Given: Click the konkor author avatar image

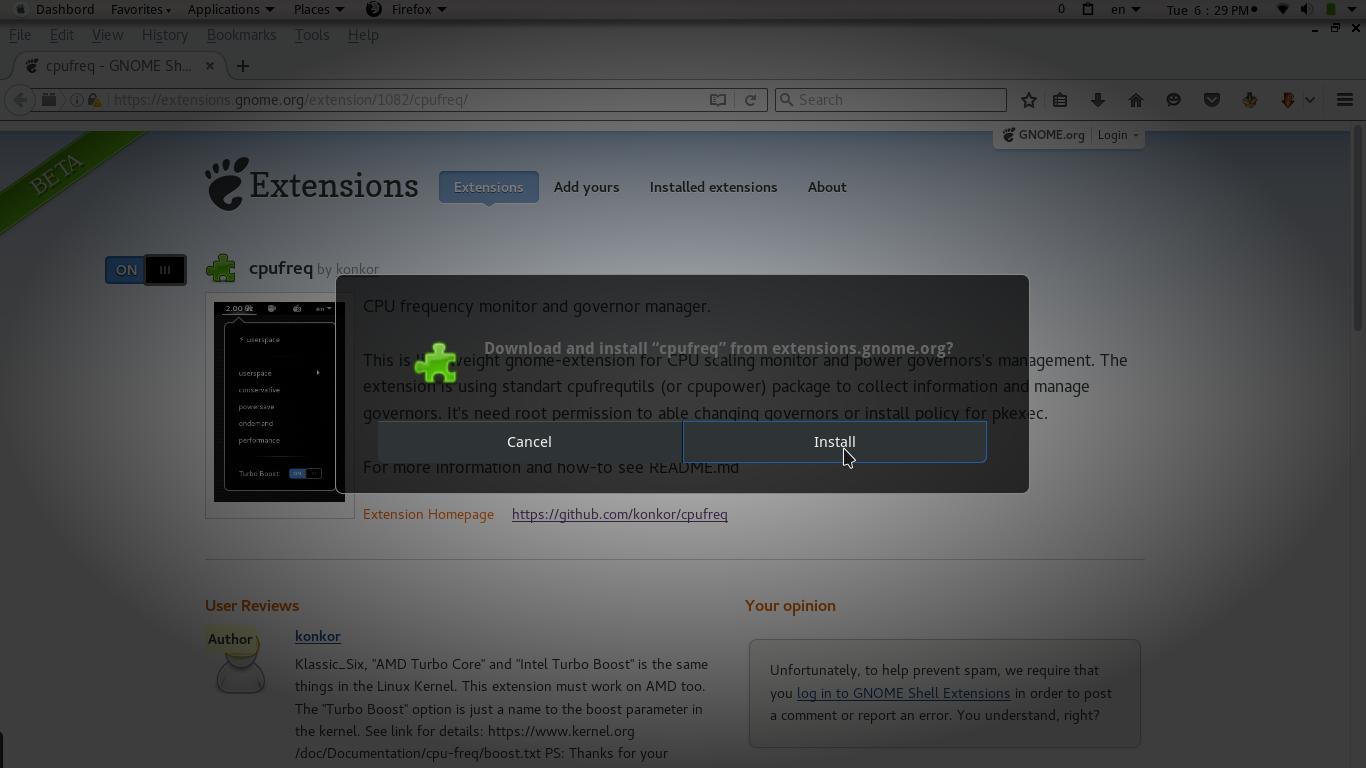Looking at the screenshot, I should click(x=240, y=662).
